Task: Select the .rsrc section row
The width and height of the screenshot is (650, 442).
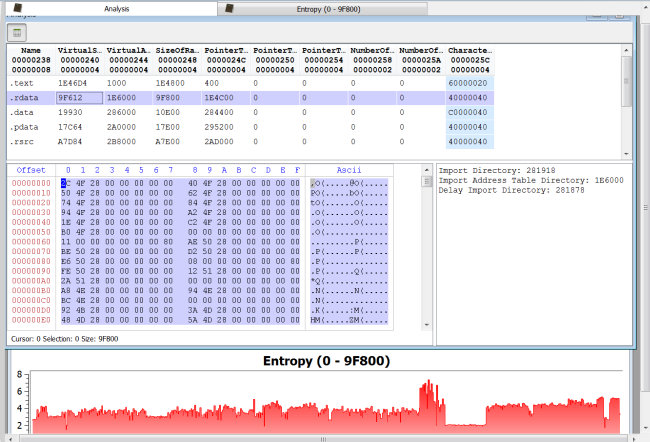Action: [251, 141]
